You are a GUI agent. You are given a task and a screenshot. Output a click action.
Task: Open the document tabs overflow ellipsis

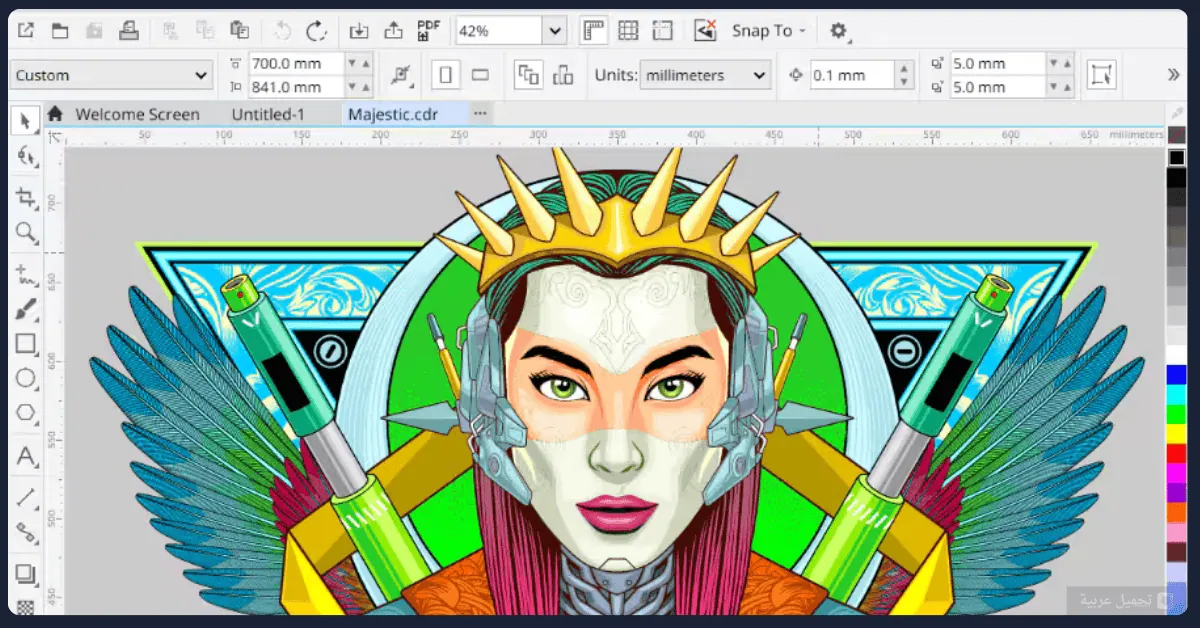tap(480, 114)
